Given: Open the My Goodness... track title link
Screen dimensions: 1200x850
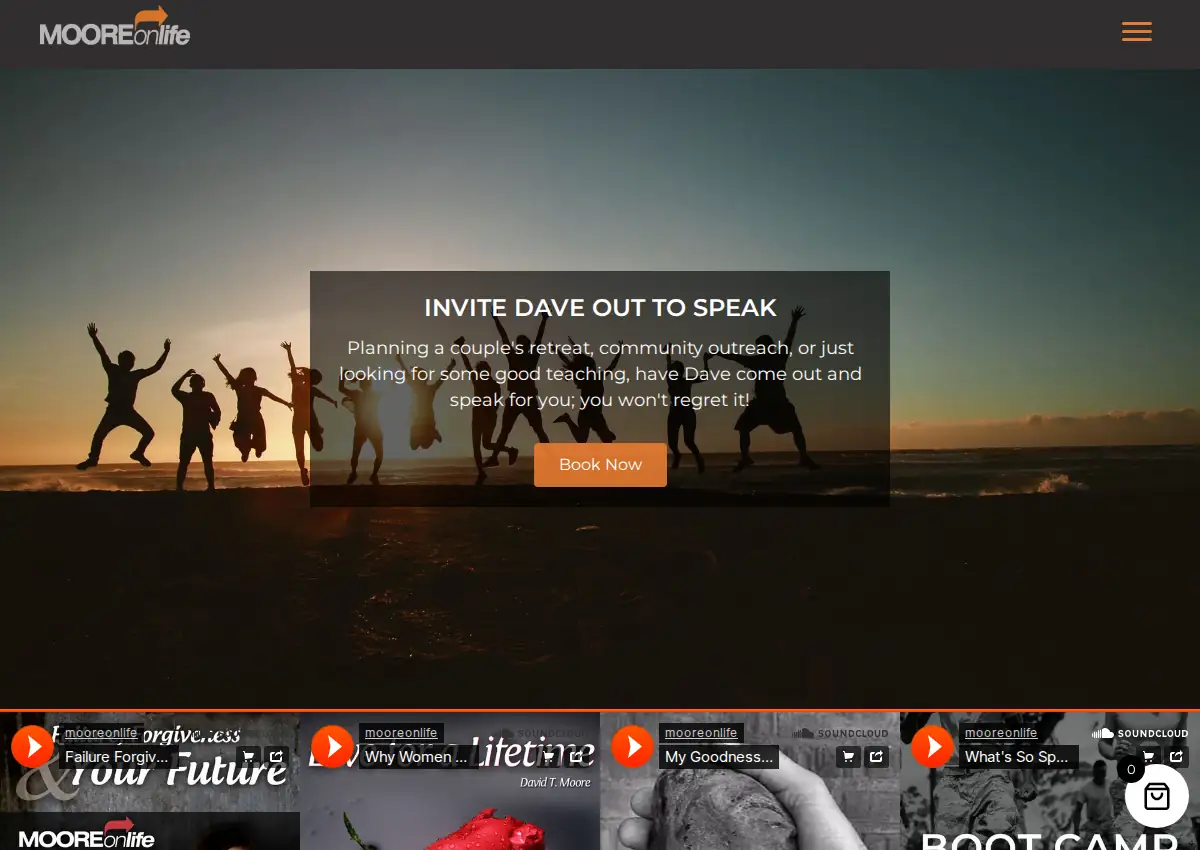Looking at the screenshot, I should 719,757.
